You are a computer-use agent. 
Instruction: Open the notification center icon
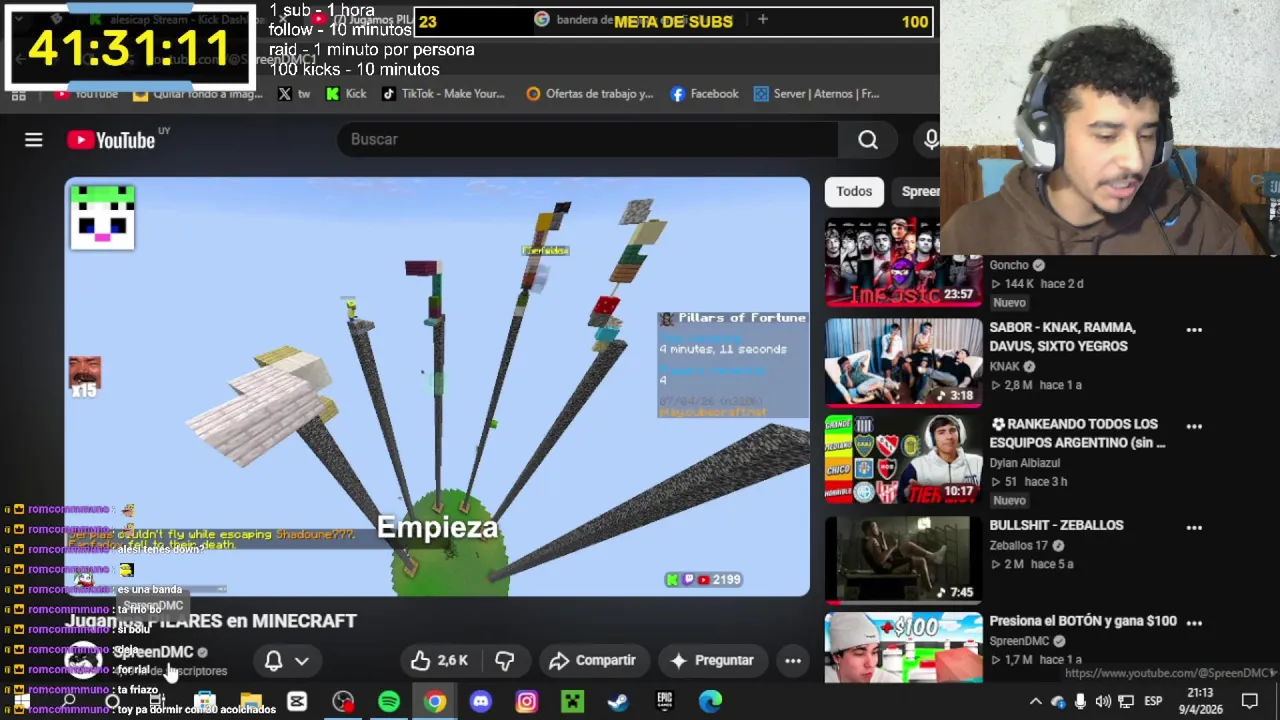[x=1250, y=701]
